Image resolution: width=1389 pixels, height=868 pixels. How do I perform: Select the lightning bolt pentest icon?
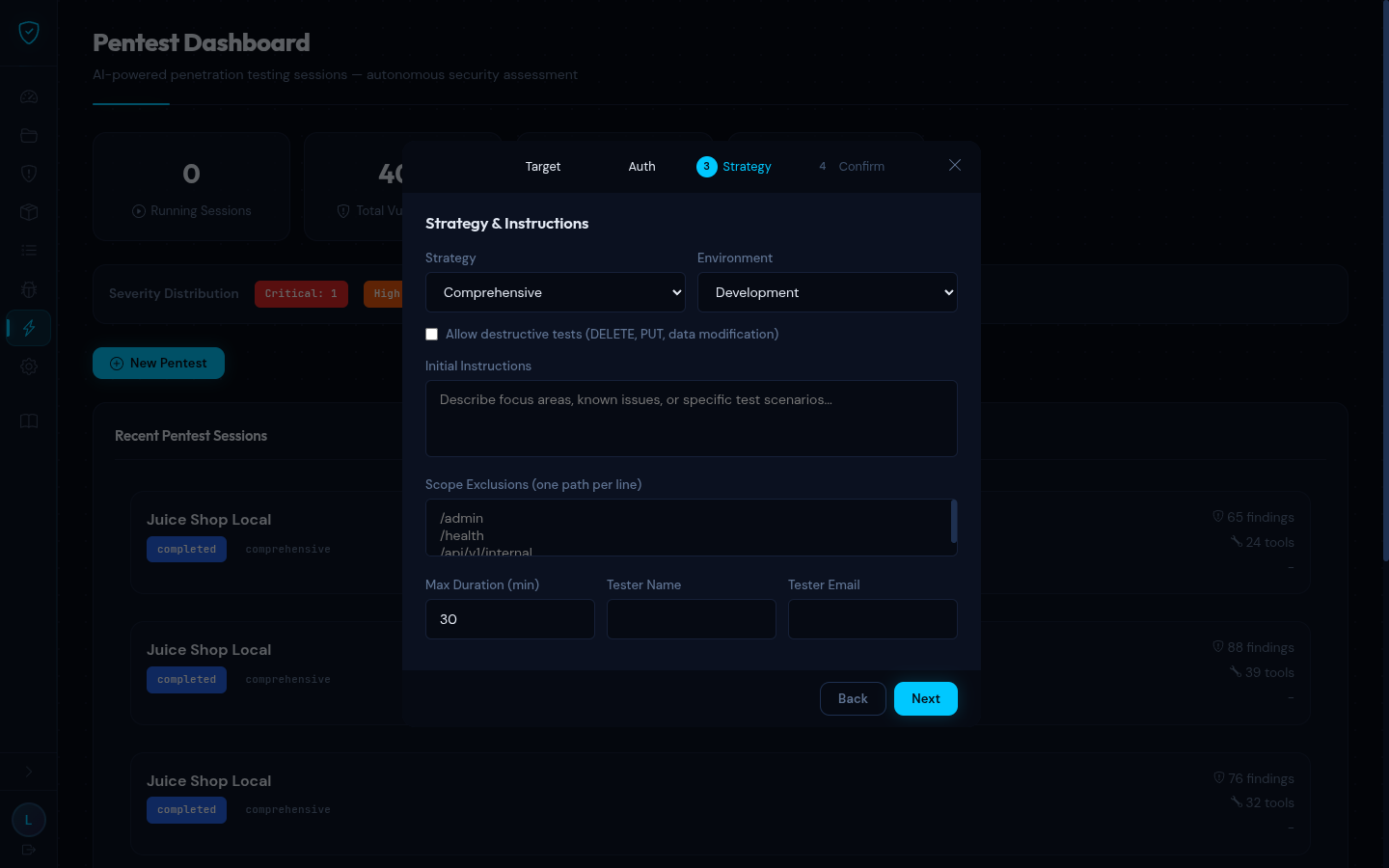point(29,328)
